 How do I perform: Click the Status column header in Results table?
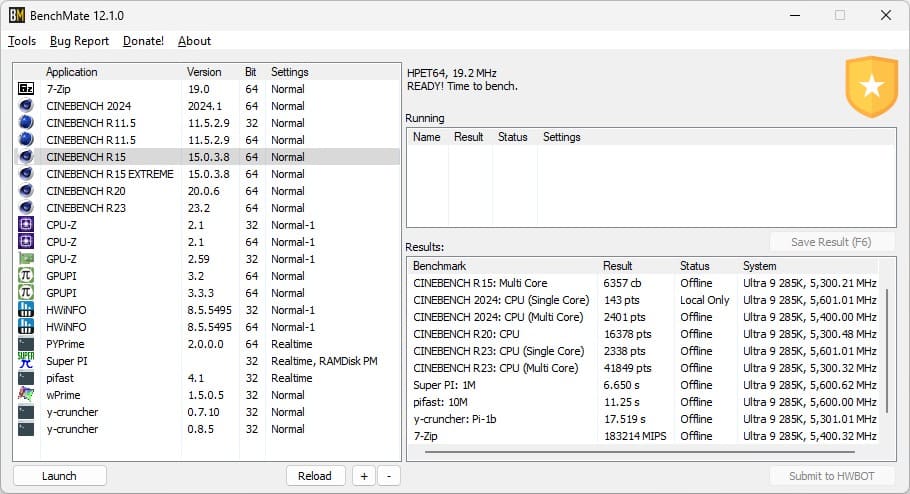(695, 266)
